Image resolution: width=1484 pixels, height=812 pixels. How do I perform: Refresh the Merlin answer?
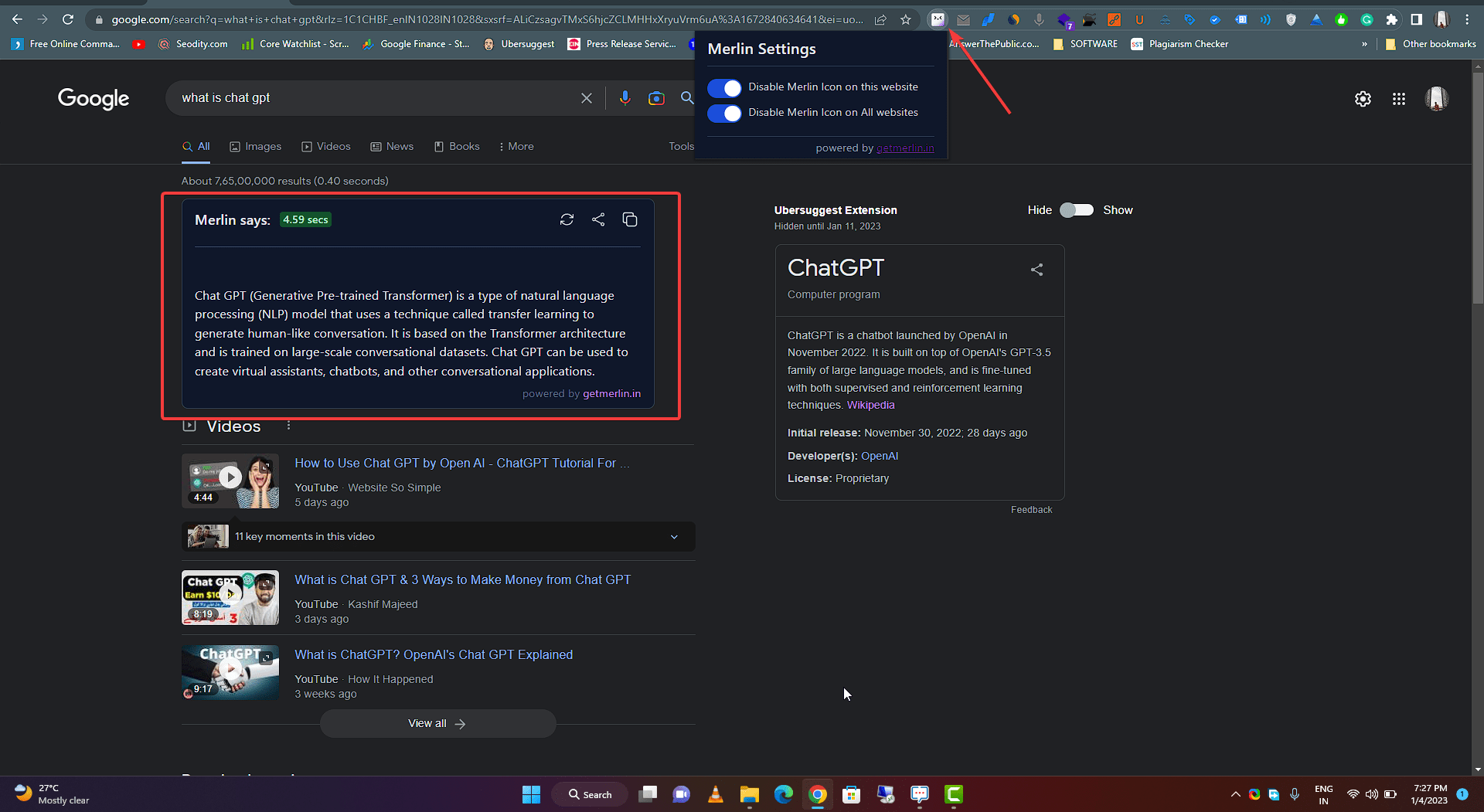click(x=567, y=219)
